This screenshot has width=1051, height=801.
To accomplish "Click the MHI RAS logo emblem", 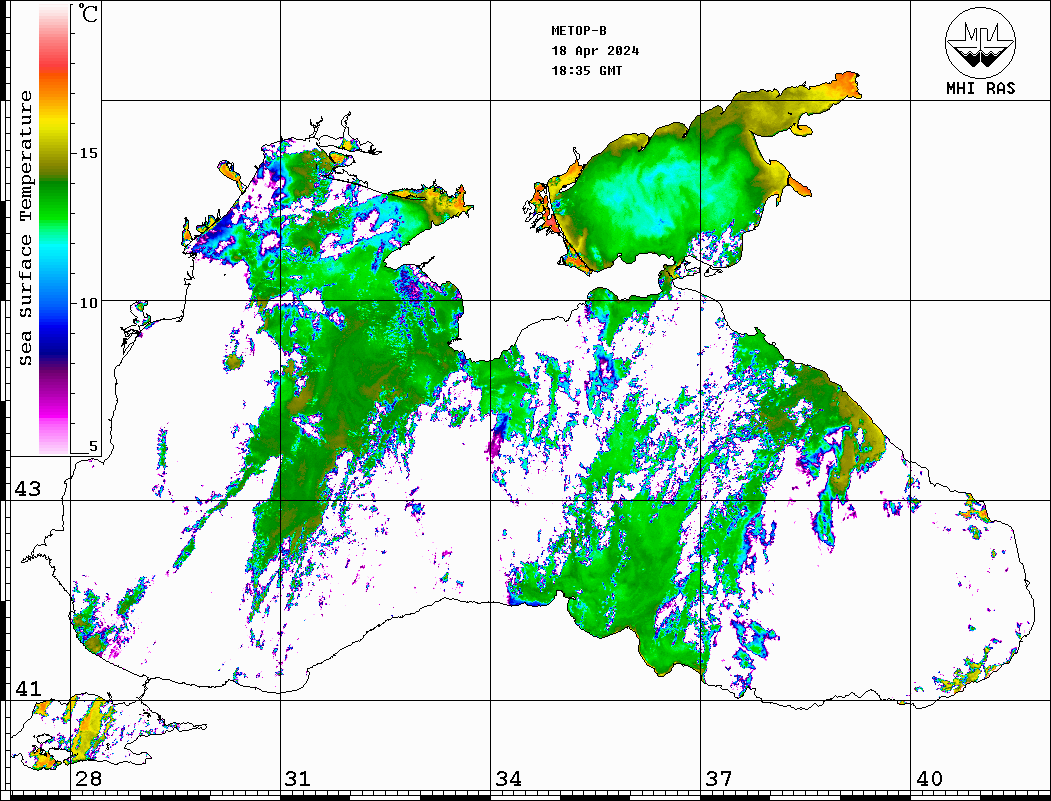I will [x=981, y=42].
